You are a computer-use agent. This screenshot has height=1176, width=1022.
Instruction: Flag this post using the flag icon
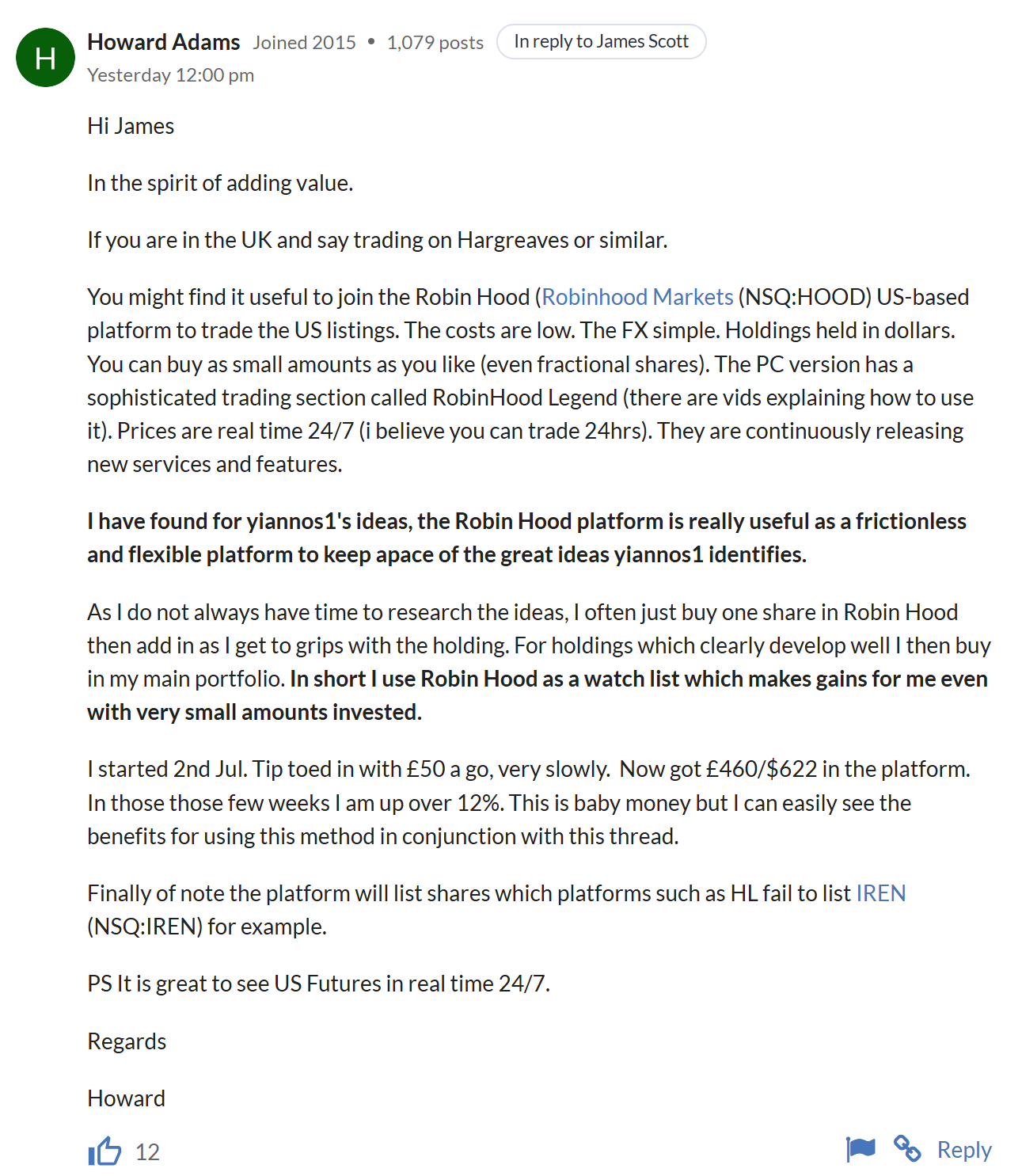click(x=861, y=1148)
